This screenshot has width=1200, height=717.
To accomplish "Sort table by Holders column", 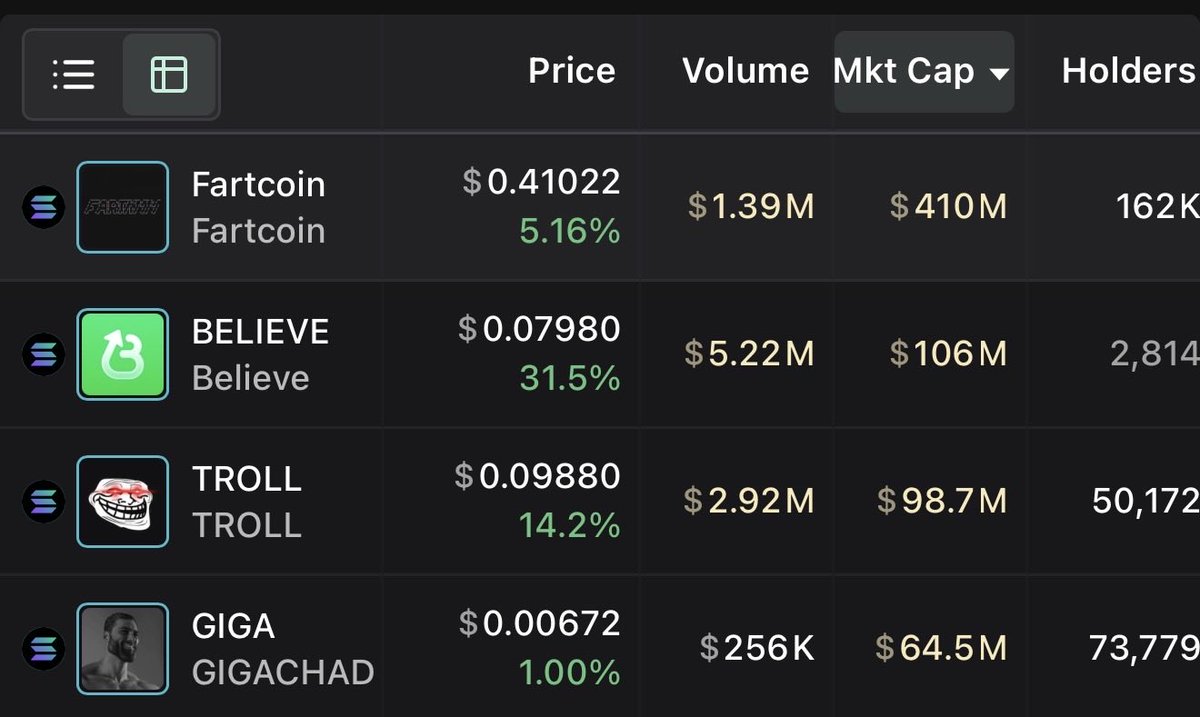I will click(1128, 71).
